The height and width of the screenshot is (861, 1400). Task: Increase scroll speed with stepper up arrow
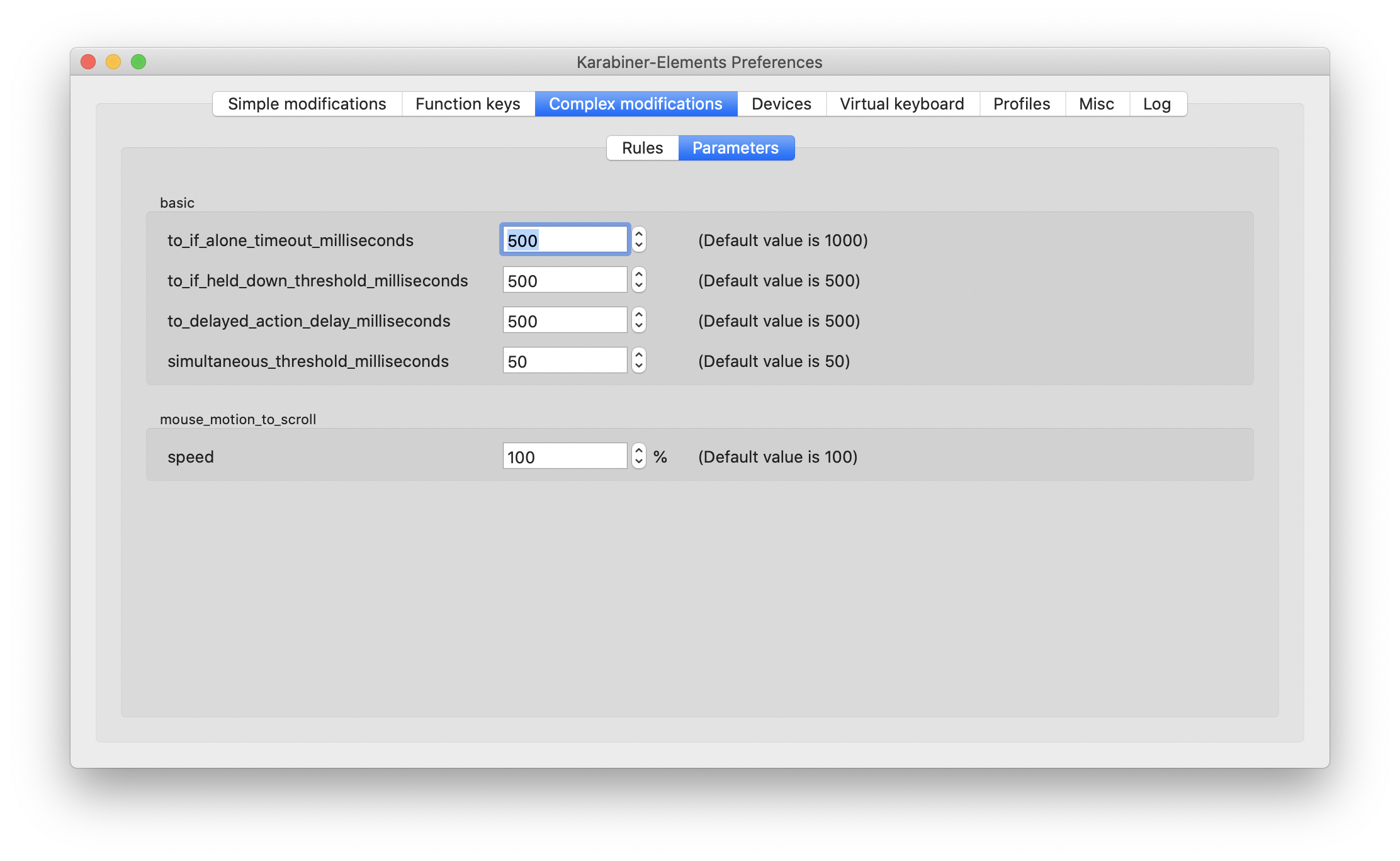(639, 450)
